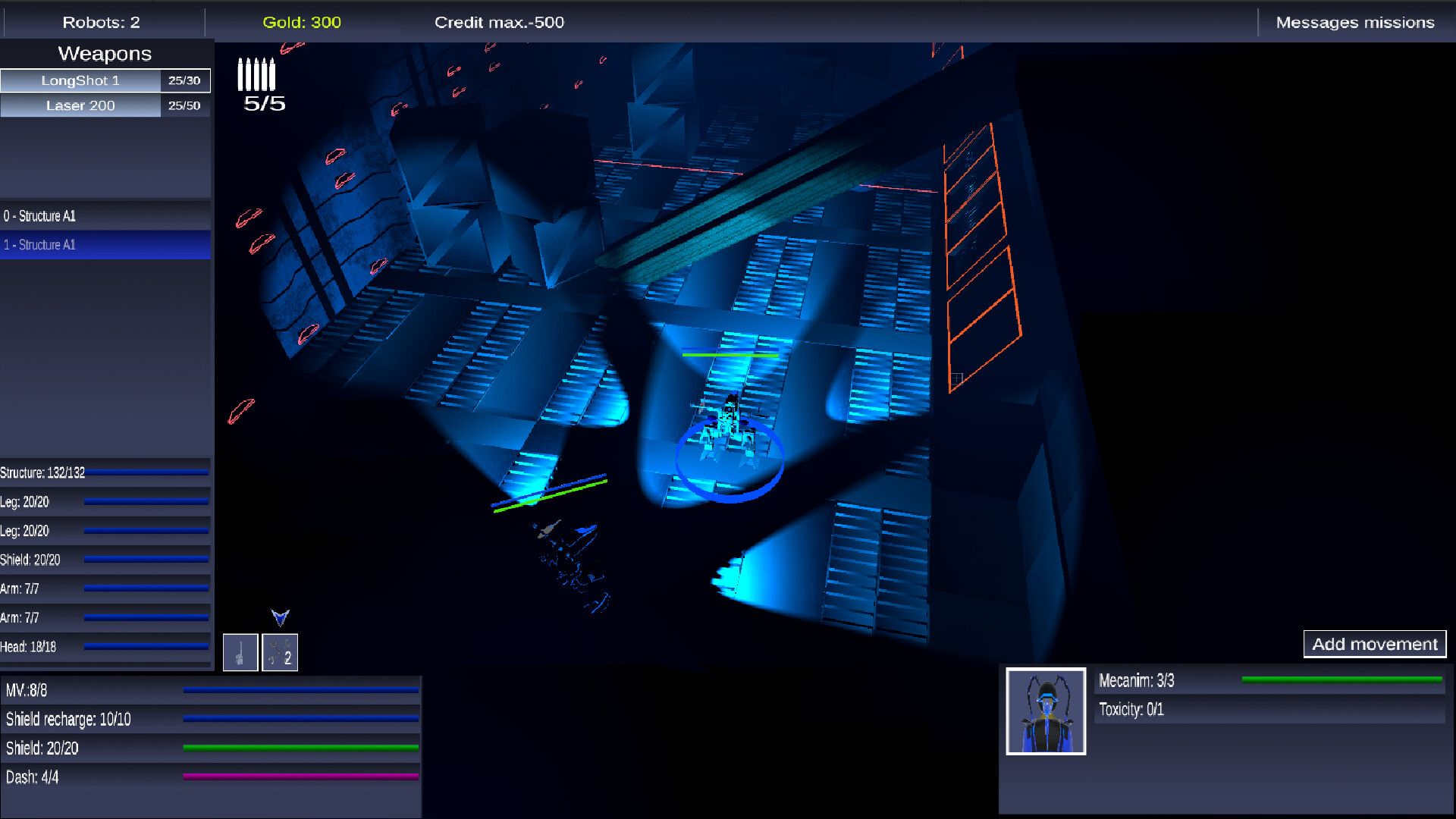Select the rifle weapon slot icon
The width and height of the screenshot is (1456, 819).
click(240, 652)
